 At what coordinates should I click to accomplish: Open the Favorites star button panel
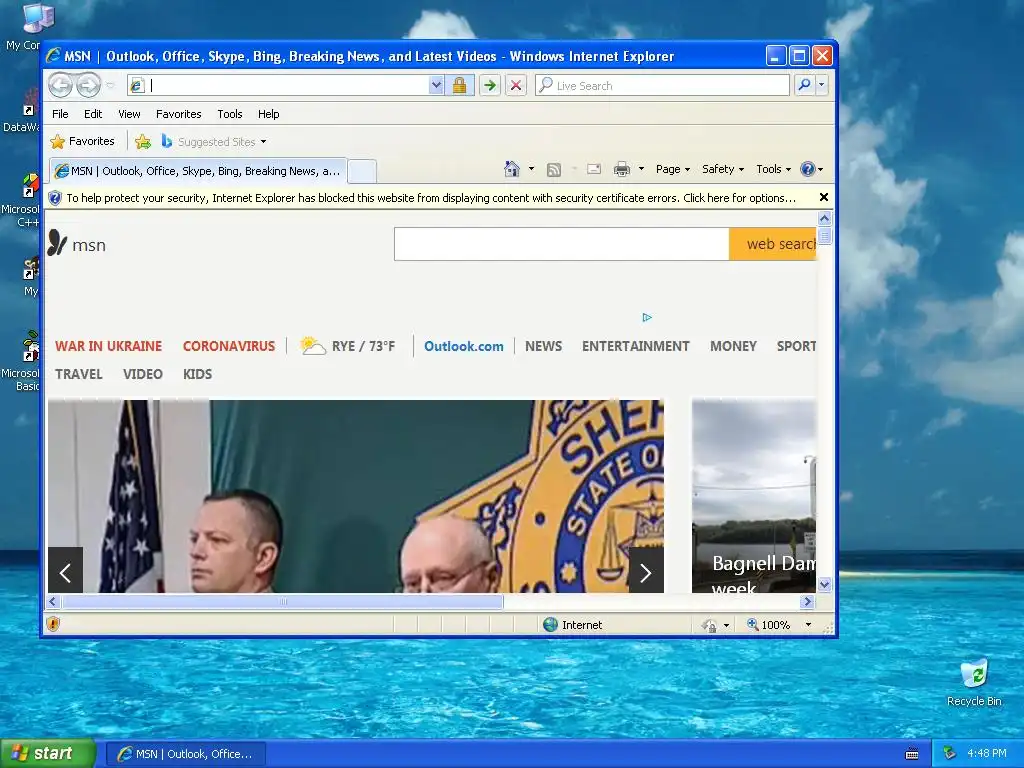83,141
